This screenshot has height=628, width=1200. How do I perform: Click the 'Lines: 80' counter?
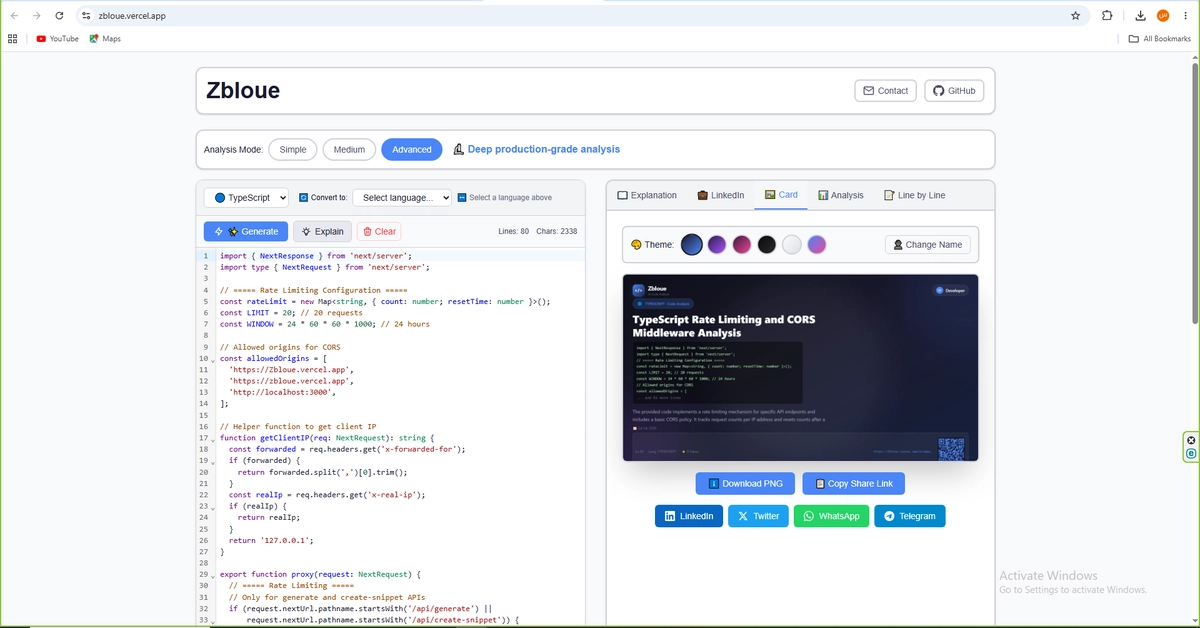click(x=514, y=231)
